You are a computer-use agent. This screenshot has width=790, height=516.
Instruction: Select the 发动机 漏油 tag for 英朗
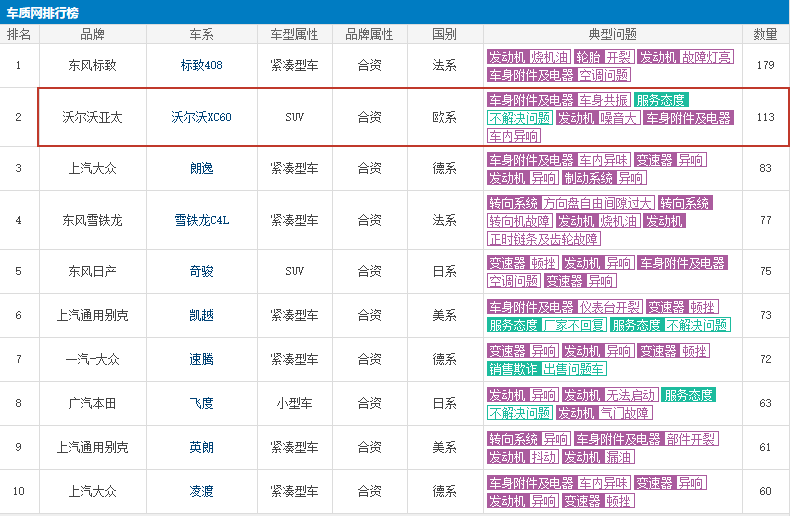[598, 457]
